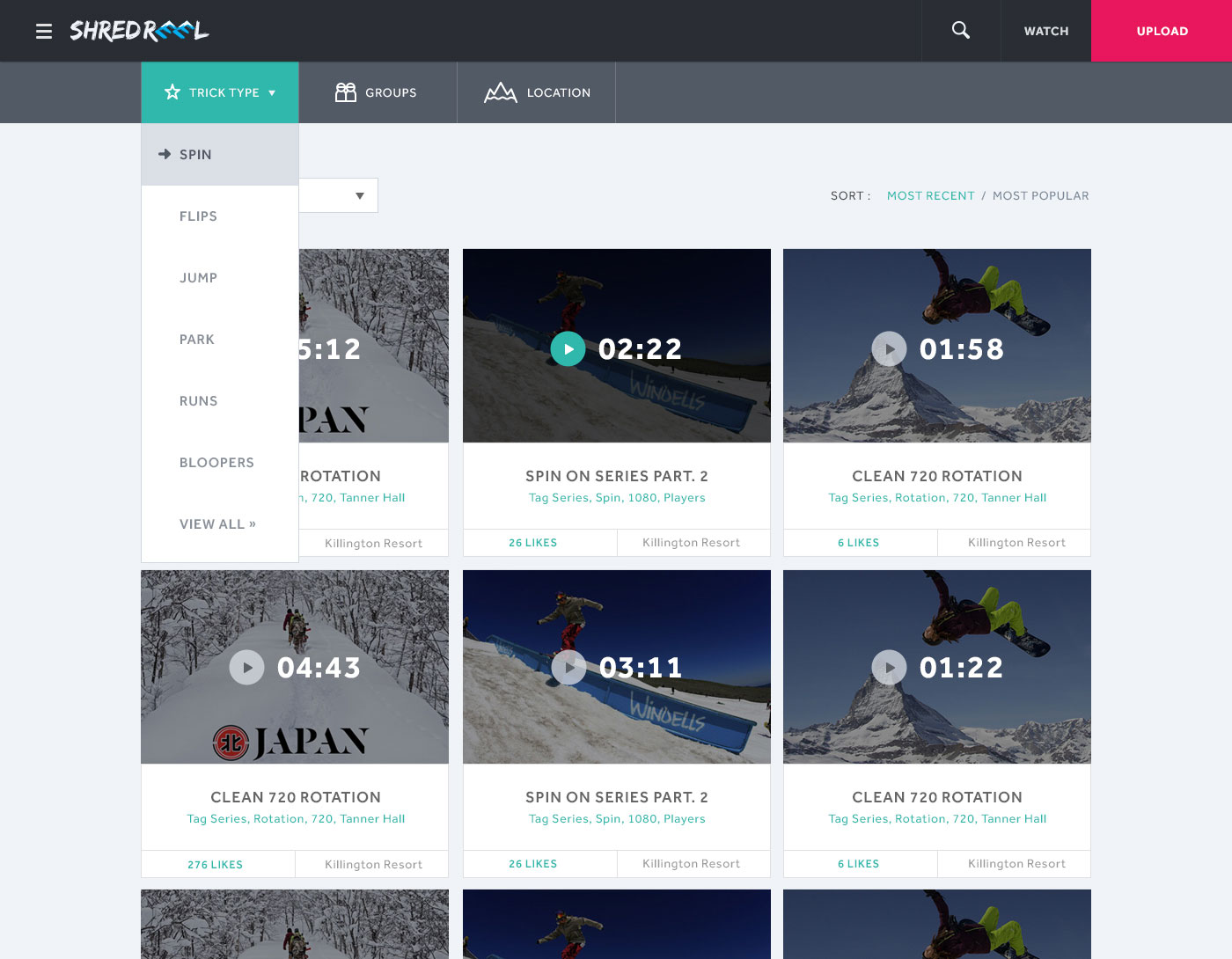Play the 01:58 Matterhorn video
This screenshot has width=1232, height=959.
point(890,349)
